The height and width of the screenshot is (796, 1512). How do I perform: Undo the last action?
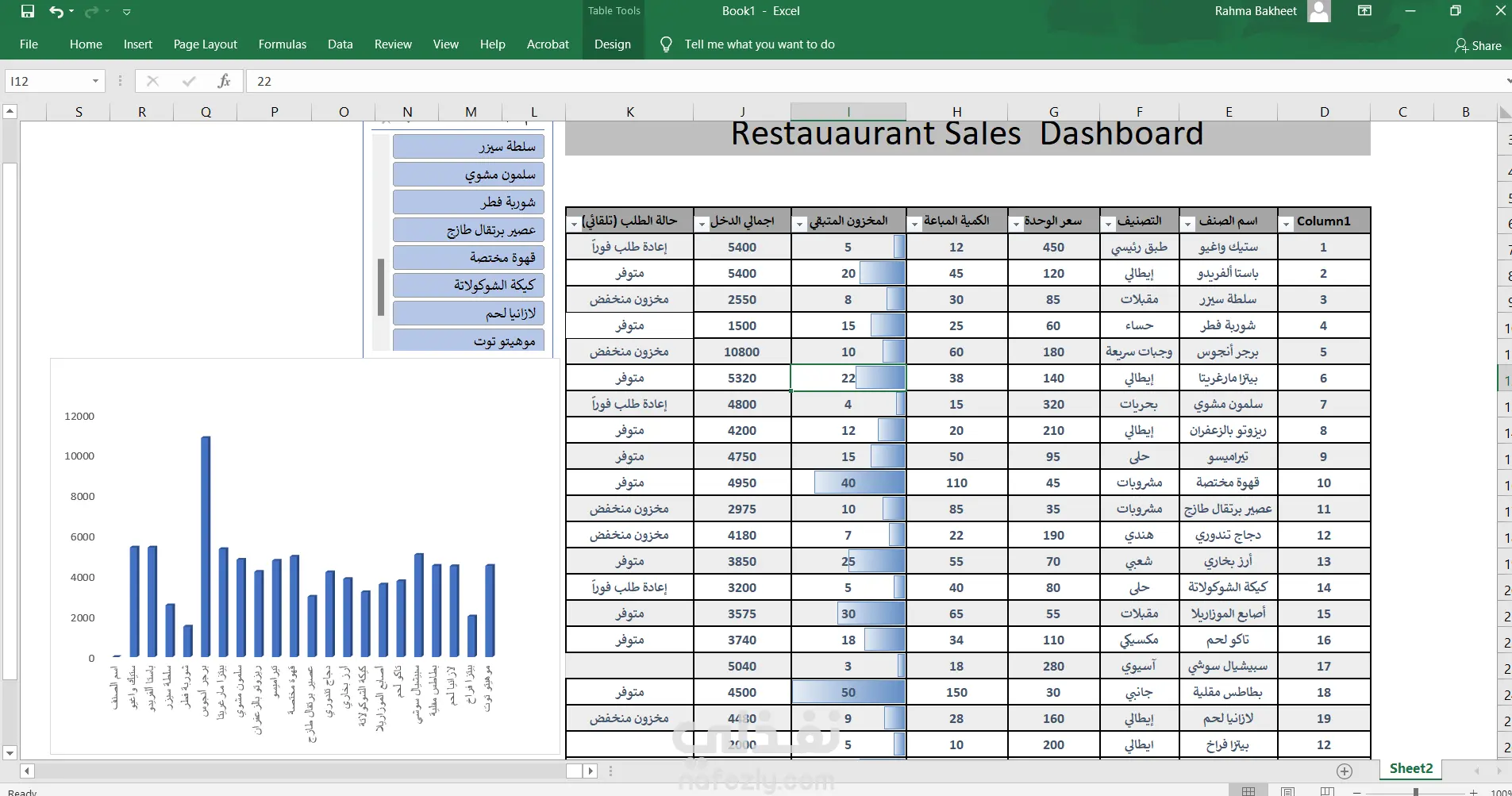[x=56, y=11]
